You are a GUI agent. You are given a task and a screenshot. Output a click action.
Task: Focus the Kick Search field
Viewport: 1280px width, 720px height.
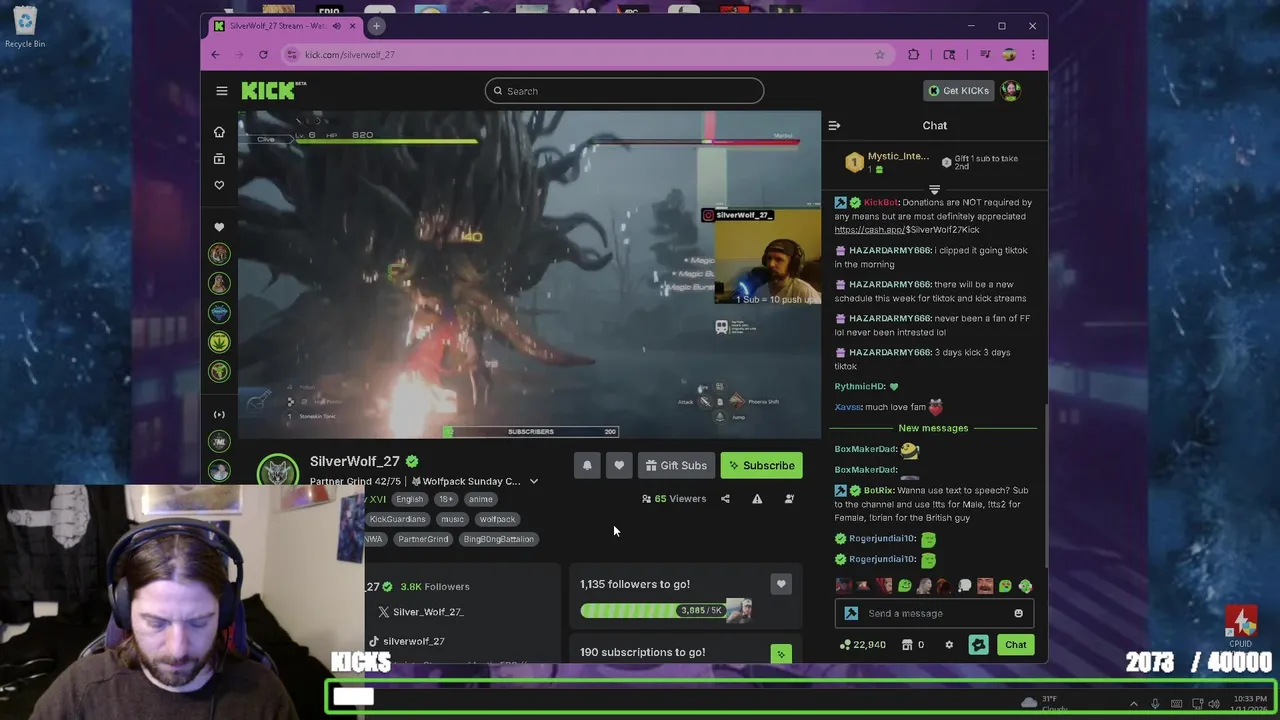[624, 91]
